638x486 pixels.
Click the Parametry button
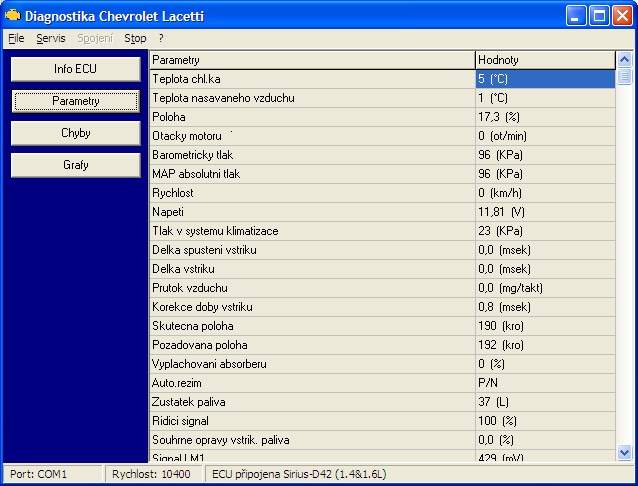pos(76,101)
